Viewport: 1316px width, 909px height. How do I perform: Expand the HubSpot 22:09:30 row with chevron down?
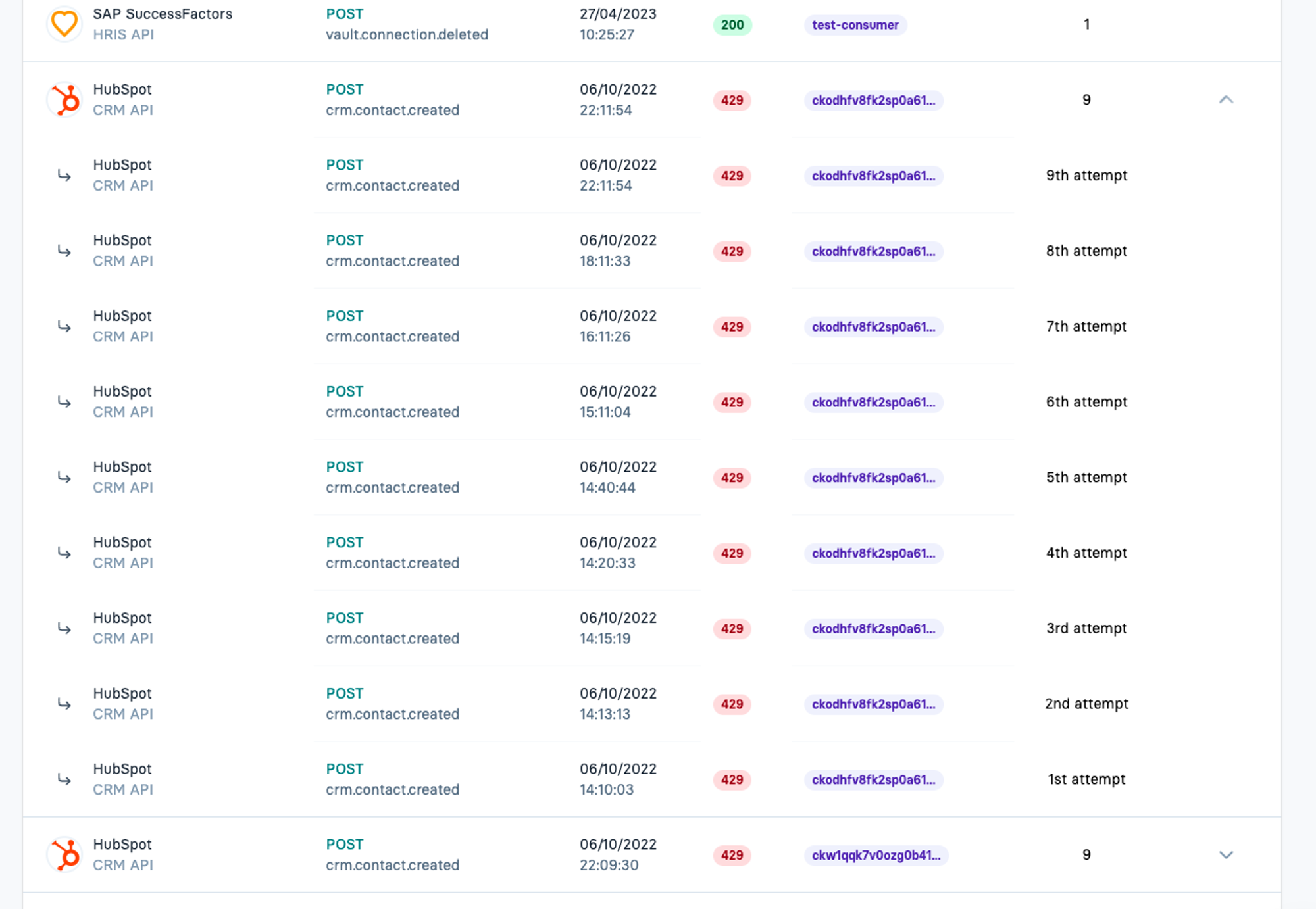(x=1226, y=855)
